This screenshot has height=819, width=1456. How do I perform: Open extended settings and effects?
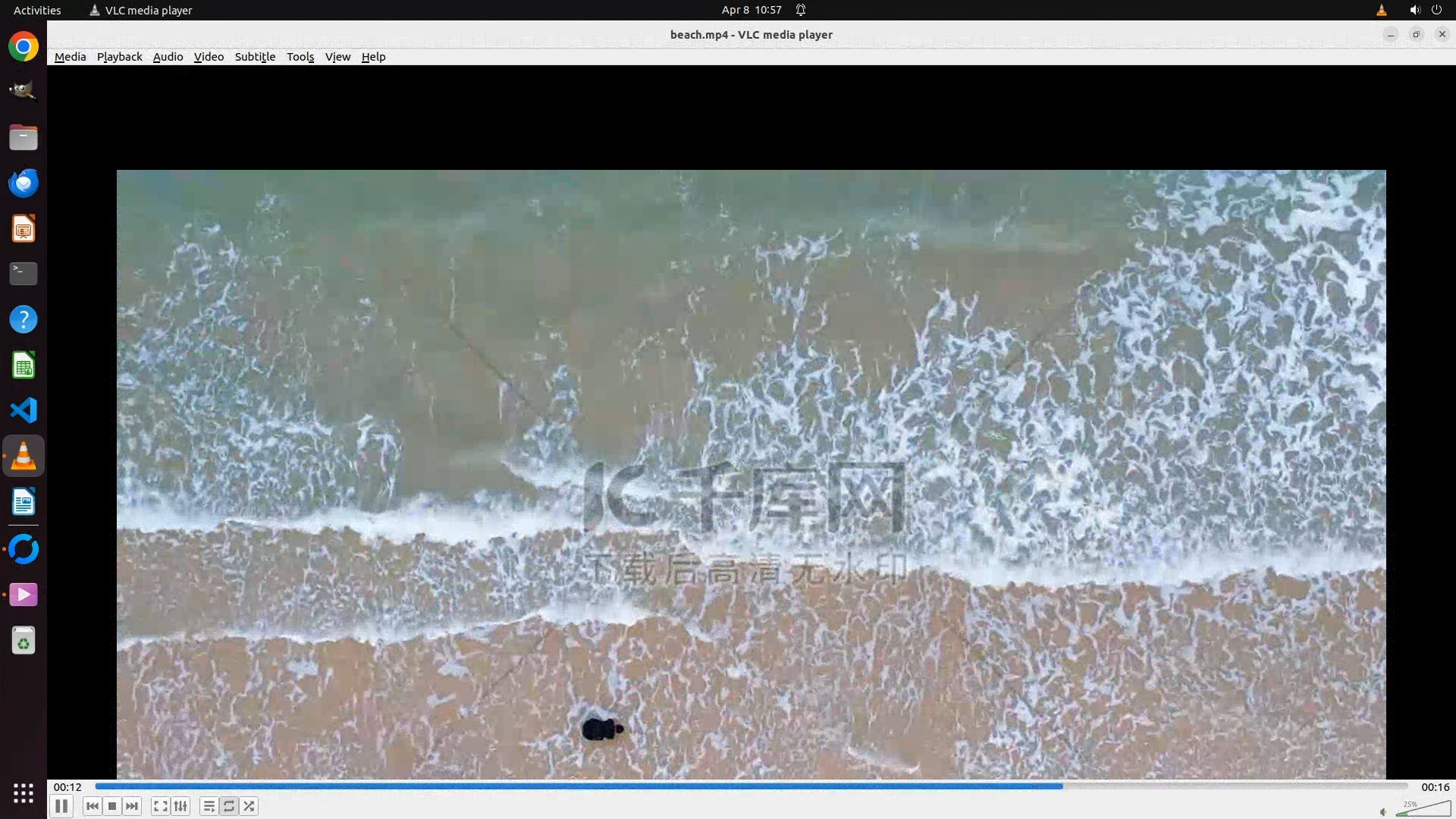coord(180,806)
